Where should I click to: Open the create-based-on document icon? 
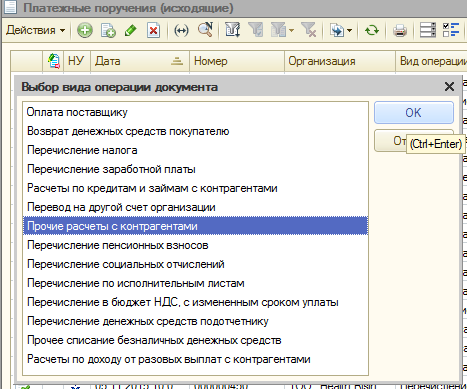click(337, 30)
